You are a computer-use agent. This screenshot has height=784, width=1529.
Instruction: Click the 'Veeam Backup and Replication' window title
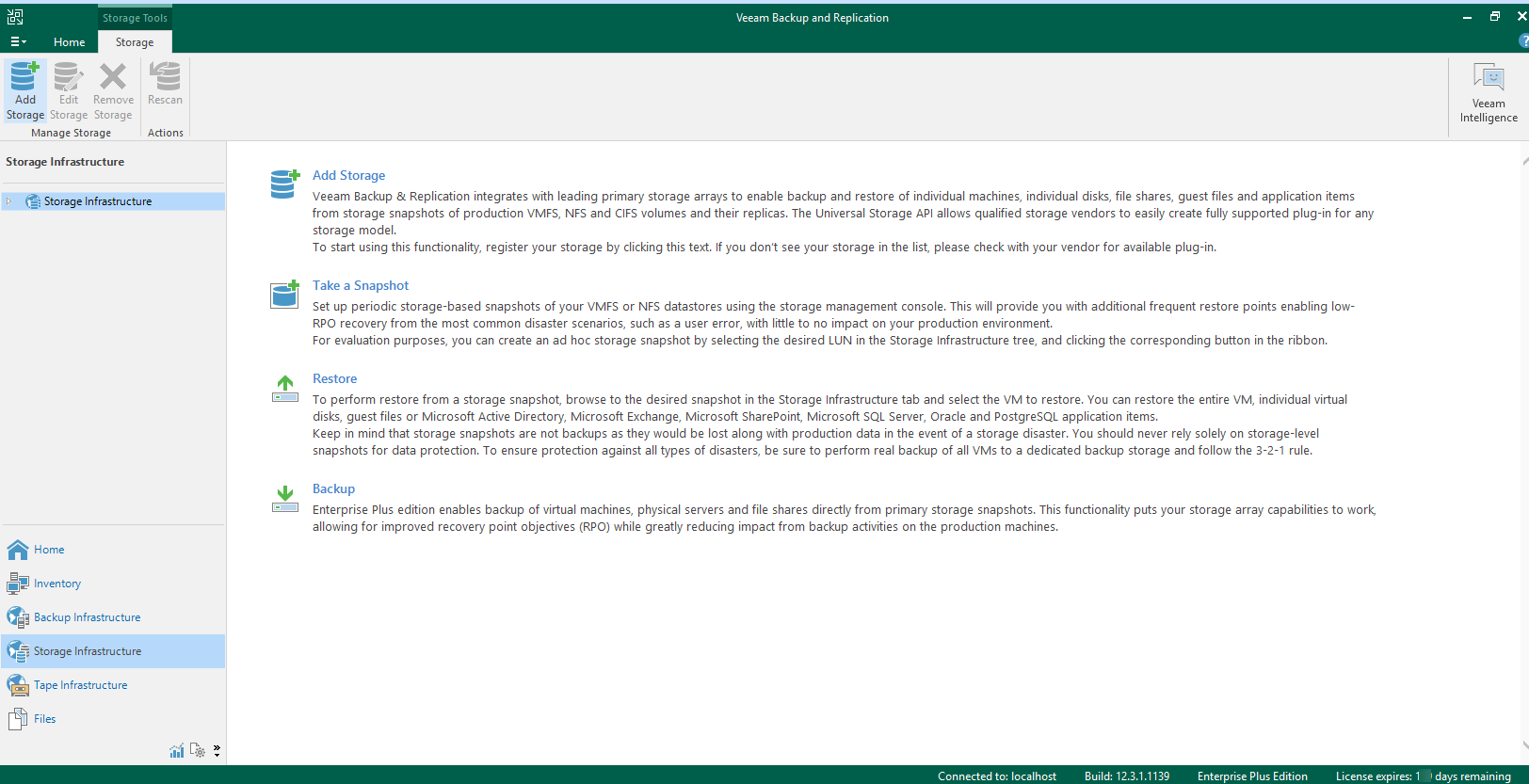(x=813, y=18)
